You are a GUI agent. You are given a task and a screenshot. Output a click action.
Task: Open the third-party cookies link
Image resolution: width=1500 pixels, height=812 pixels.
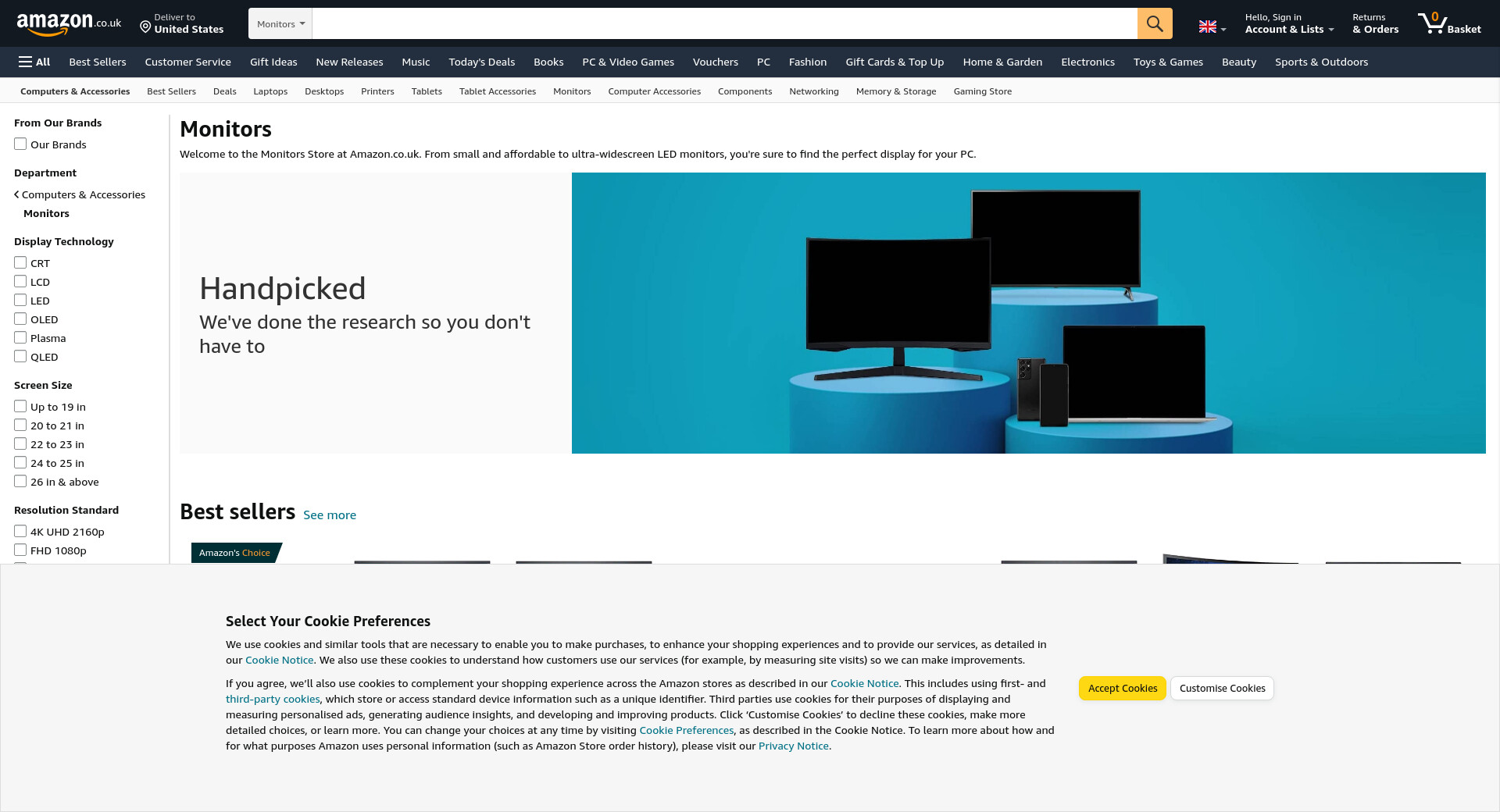(273, 699)
